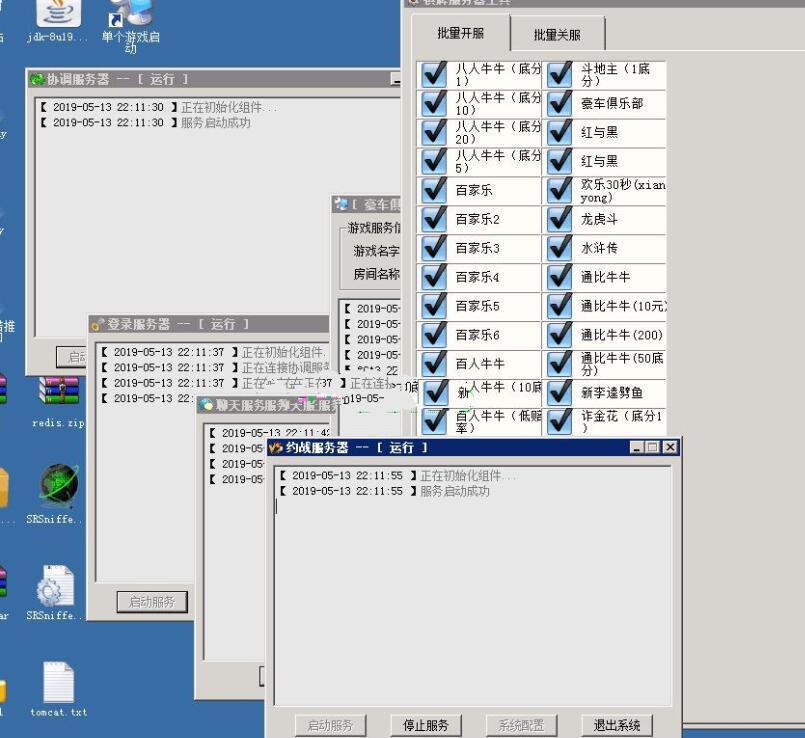
Task: Open the SRSniffer gear config file icon
Action: [56, 585]
